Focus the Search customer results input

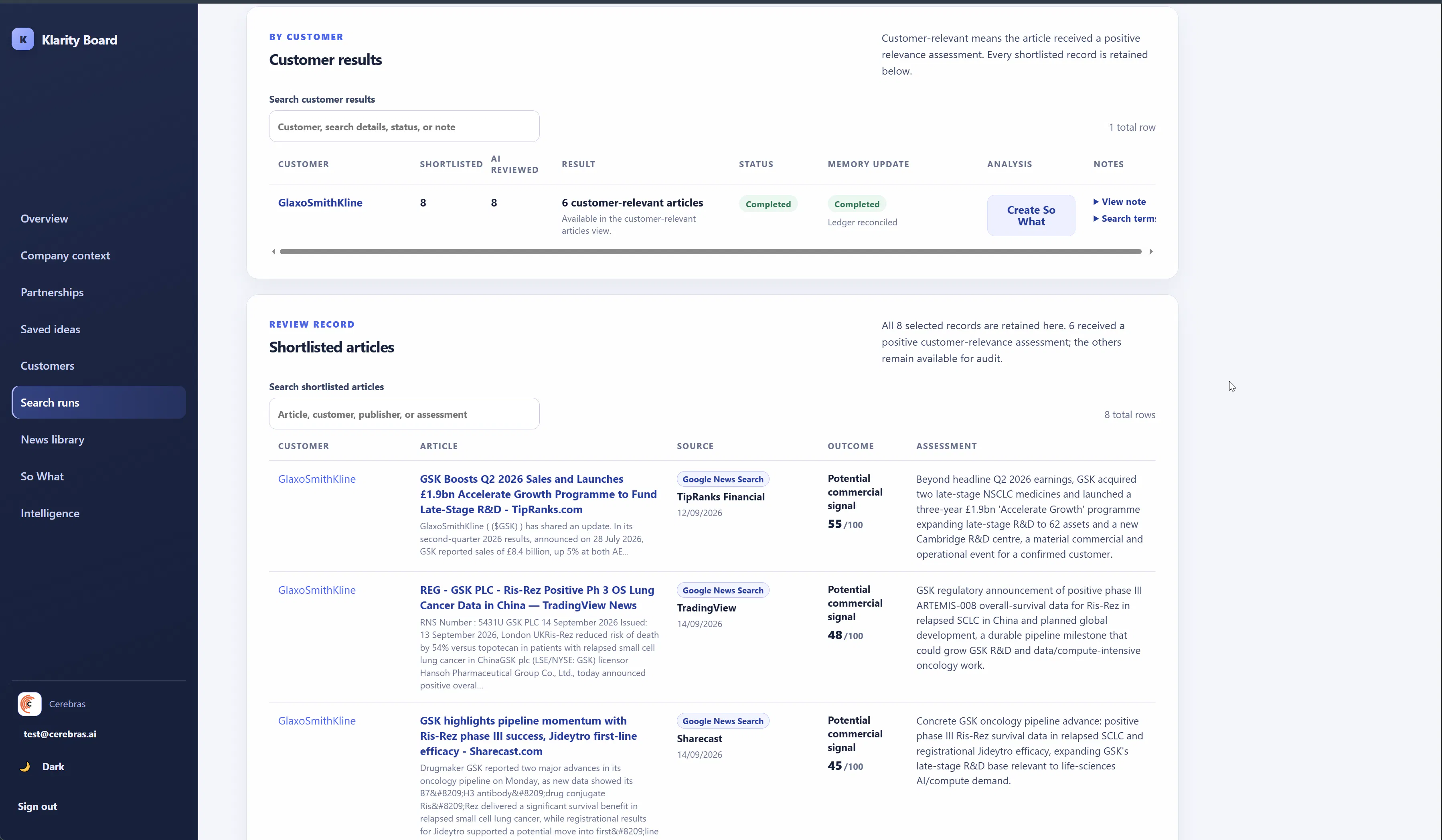pyautogui.click(x=404, y=126)
